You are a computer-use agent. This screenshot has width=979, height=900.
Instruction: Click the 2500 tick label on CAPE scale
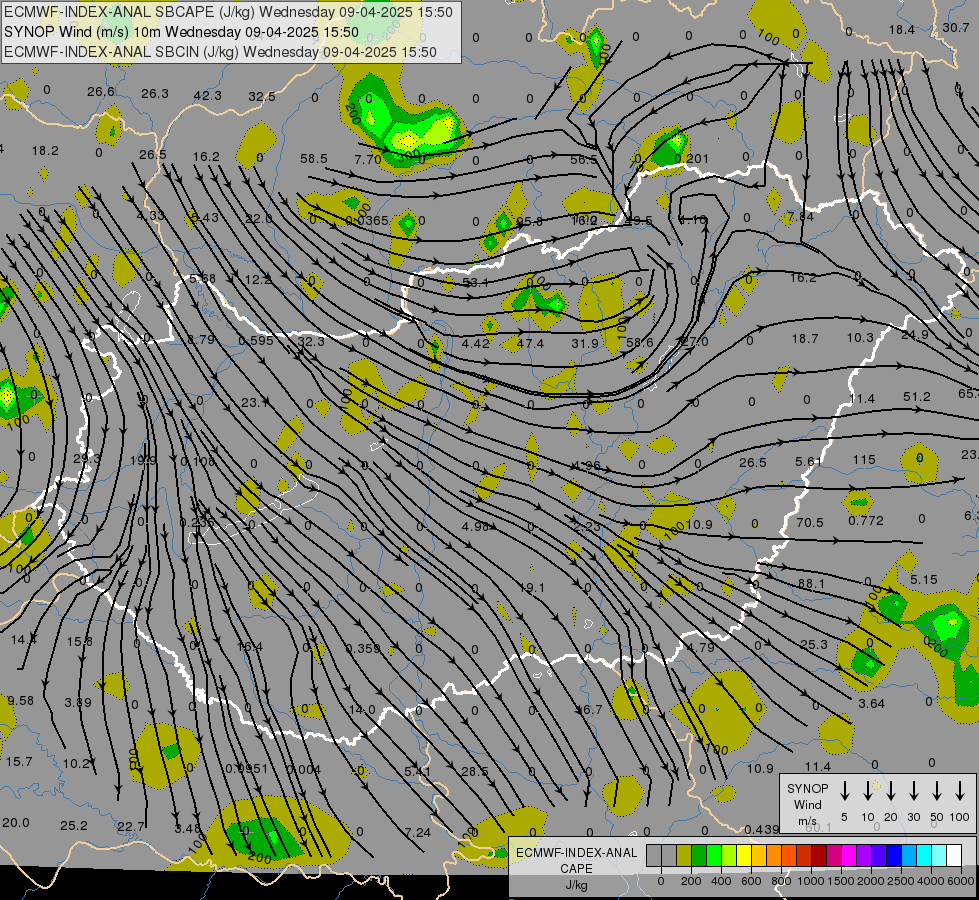(x=901, y=881)
